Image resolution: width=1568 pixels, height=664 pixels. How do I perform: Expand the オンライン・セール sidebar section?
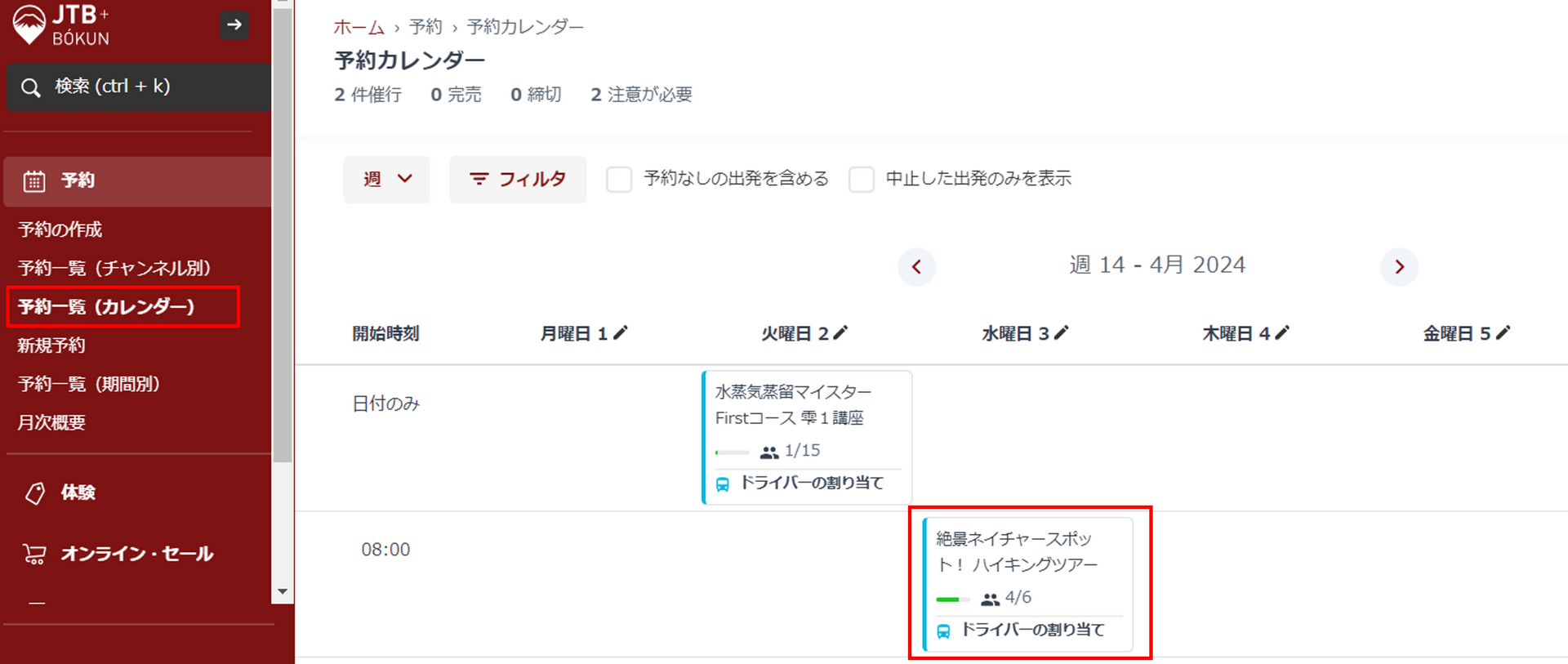pyautogui.click(x=136, y=554)
